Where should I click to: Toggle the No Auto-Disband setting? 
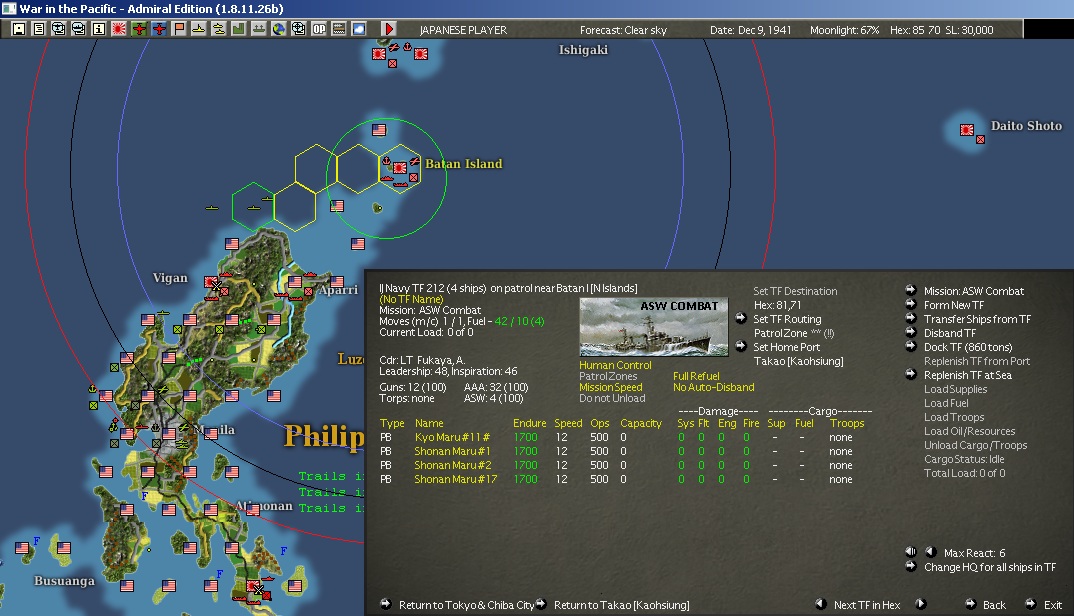click(x=713, y=387)
